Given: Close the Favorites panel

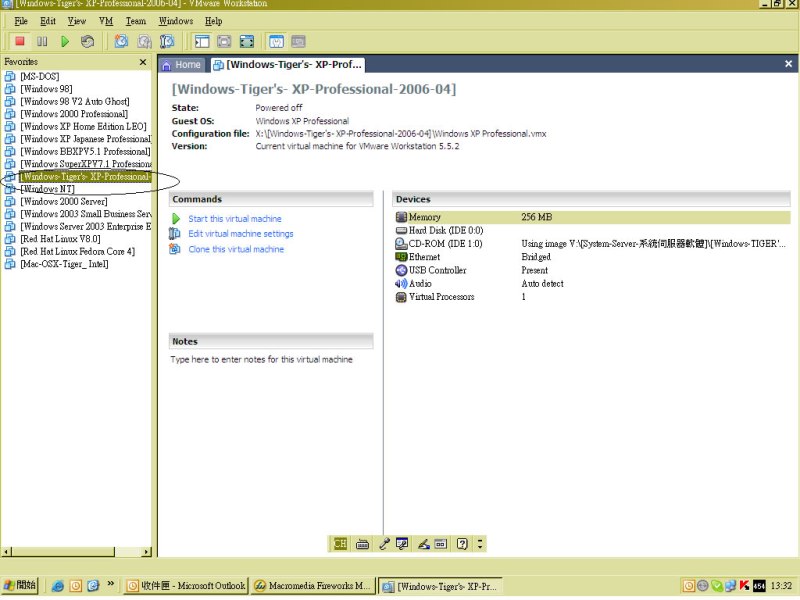Looking at the screenshot, I should pos(143,62).
